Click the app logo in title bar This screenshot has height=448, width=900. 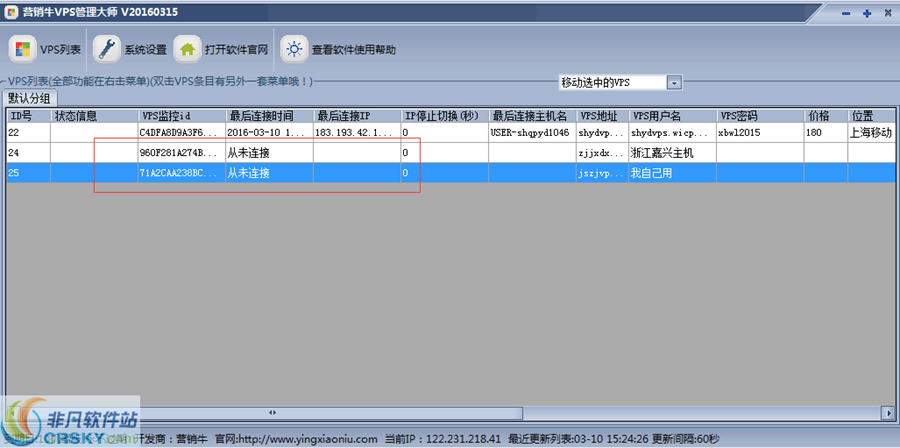pyautogui.click(x=11, y=11)
